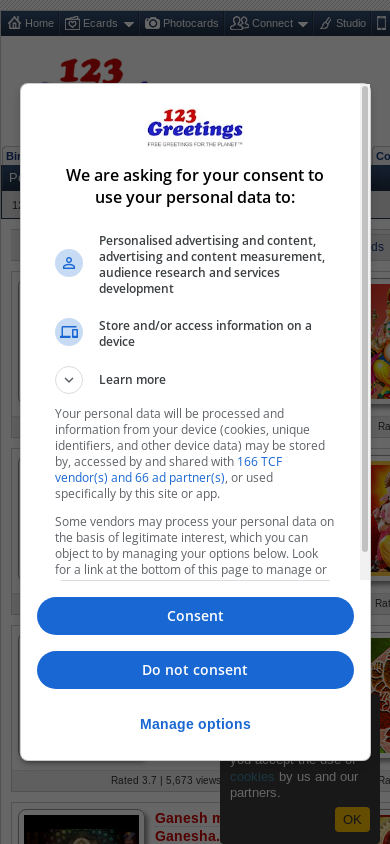Image resolution: width=390 pixels, height=844 pixels.
Task: Click the Consent button
Action: (x=195, y=616)
